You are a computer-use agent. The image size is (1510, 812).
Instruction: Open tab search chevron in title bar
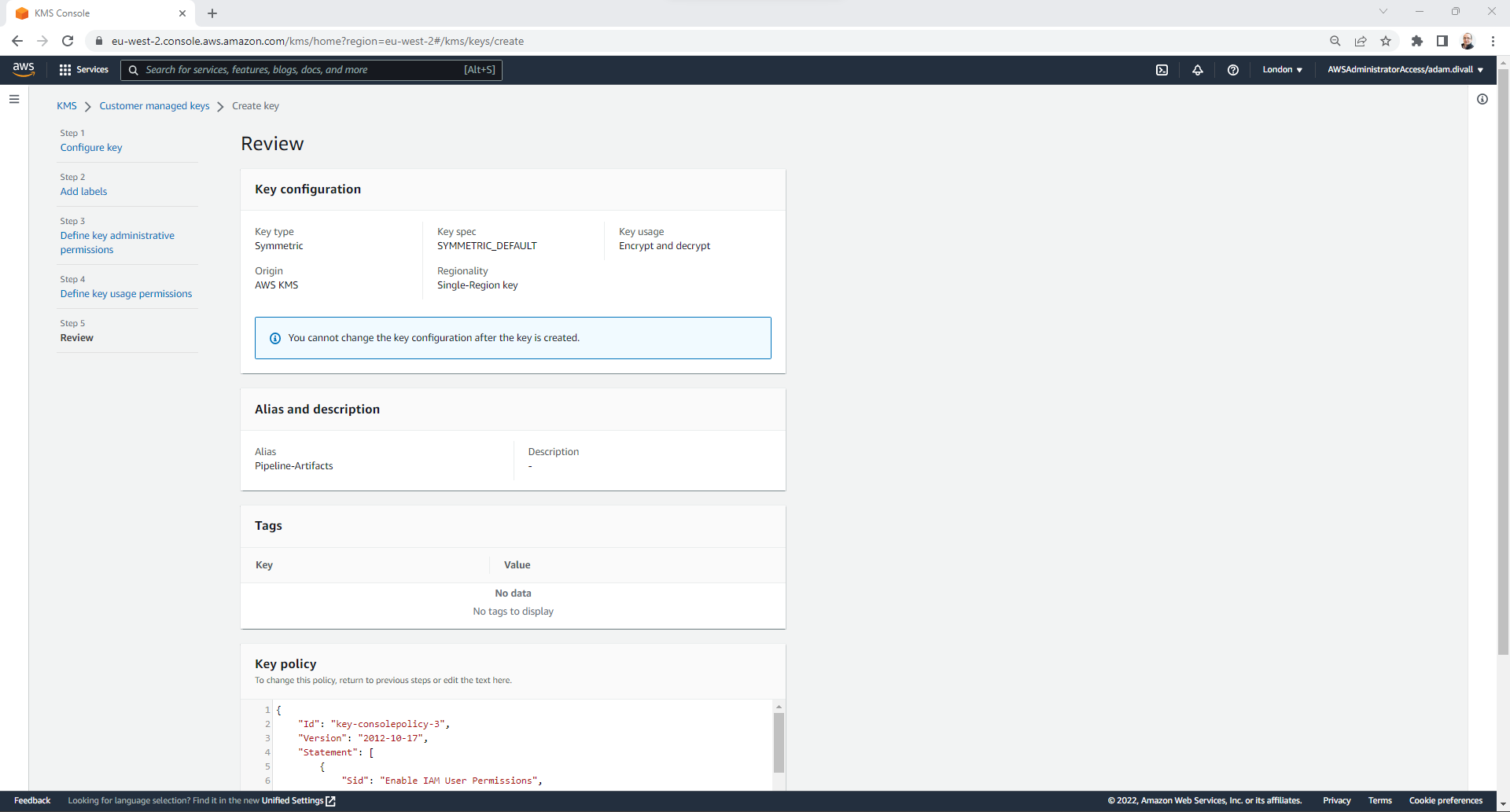1383,11
